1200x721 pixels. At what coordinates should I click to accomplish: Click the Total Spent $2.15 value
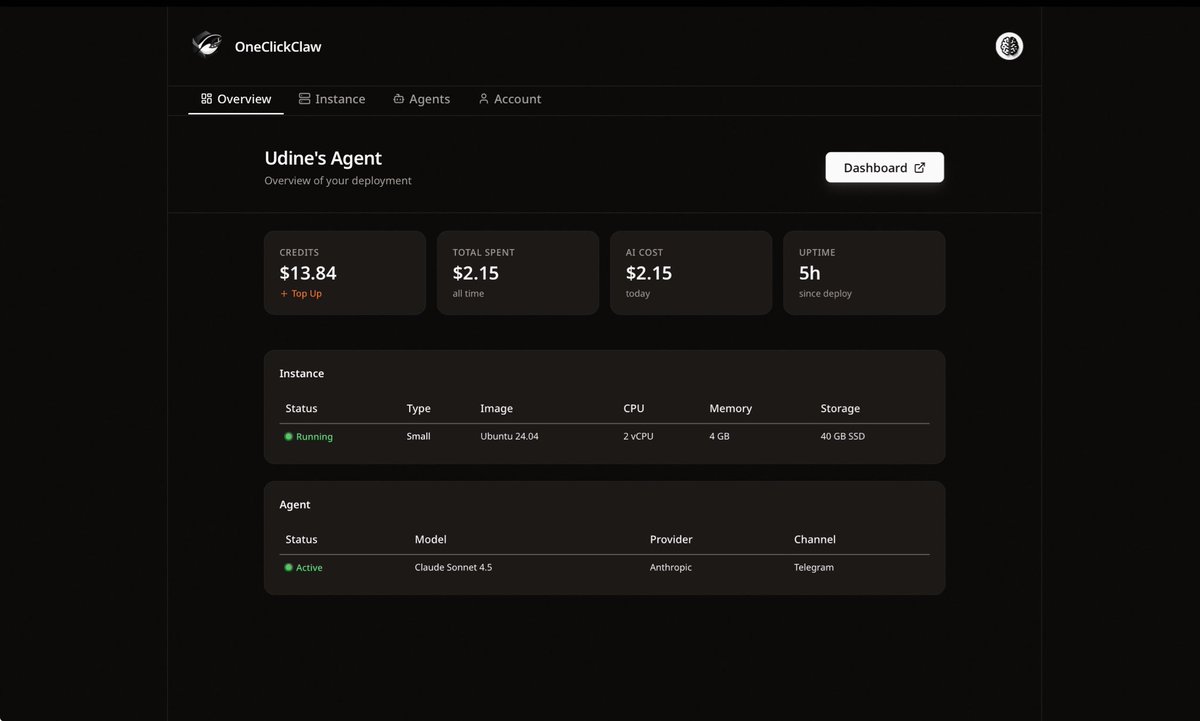click(476, 273)
